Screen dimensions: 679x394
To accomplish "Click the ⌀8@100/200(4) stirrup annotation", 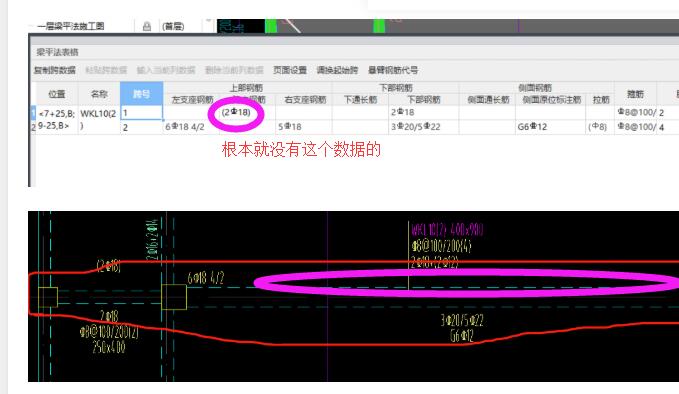I will point(442,246).
